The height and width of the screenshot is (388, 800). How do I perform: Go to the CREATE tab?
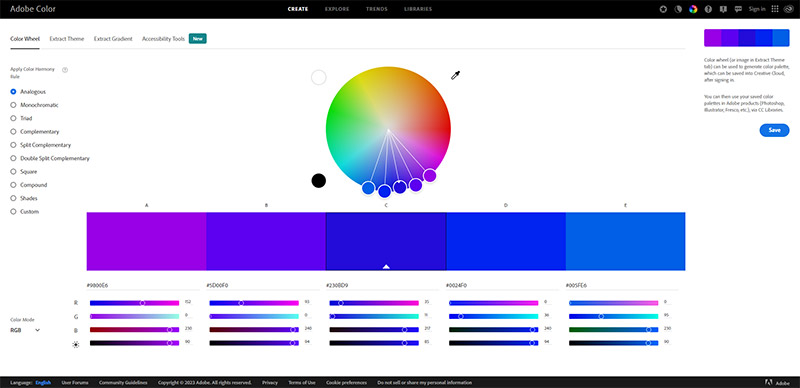tap(298, 9)
